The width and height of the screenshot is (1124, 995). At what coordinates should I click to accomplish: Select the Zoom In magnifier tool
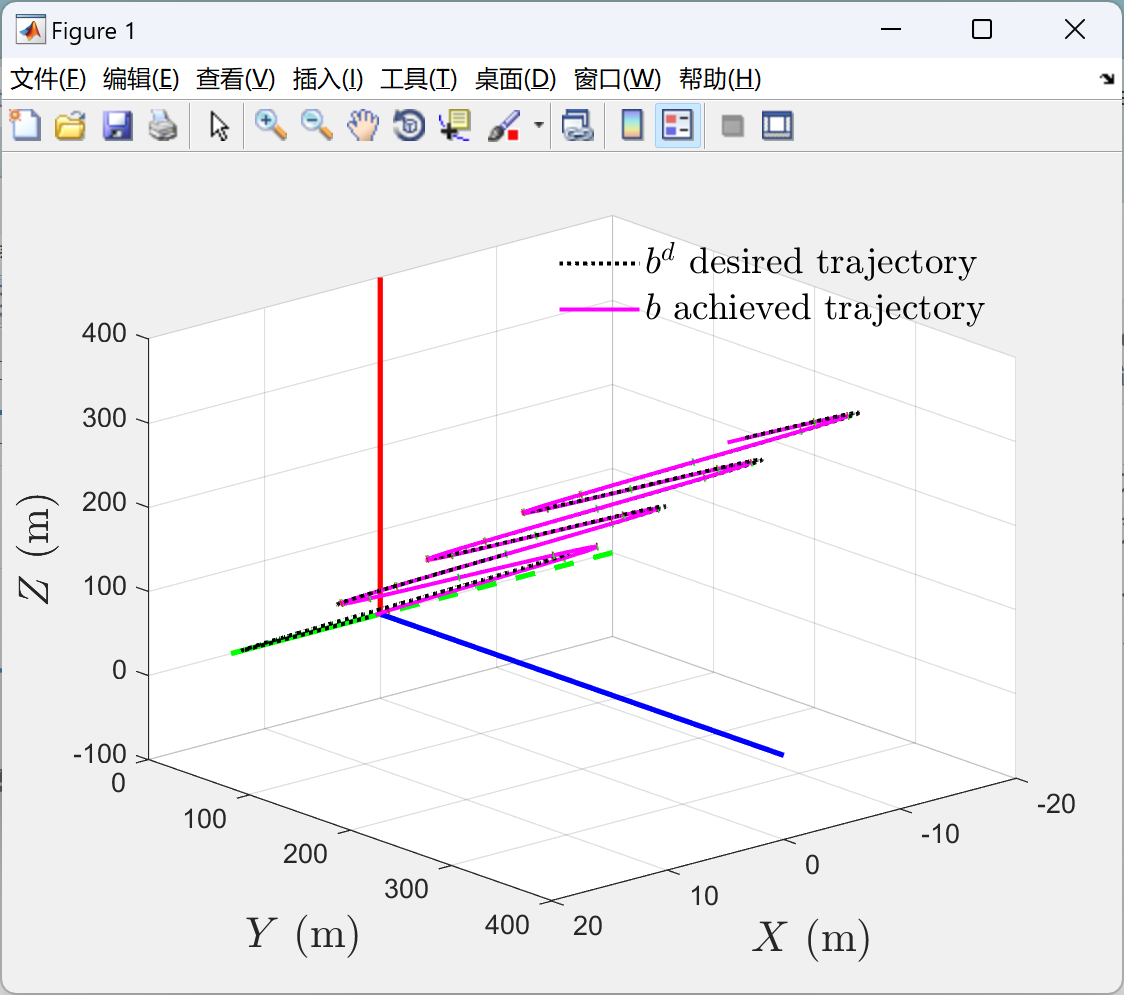pyautogui.click(x=270, y=125)
